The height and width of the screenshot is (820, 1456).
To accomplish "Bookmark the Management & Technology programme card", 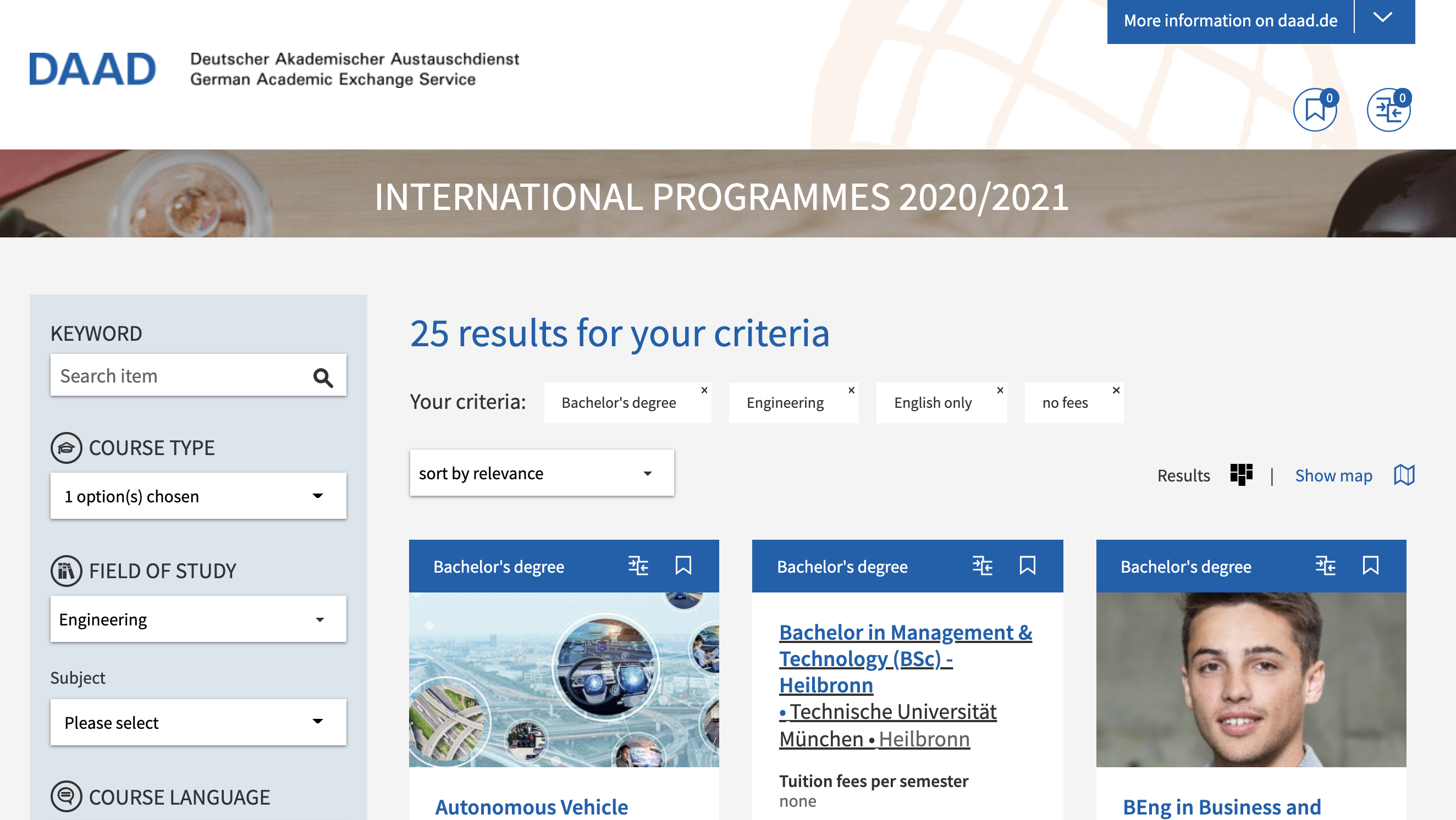I will point(1028,566).
